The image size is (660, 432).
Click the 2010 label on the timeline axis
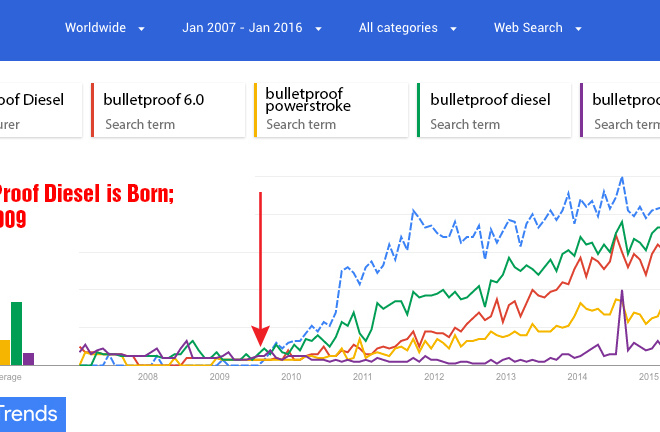click(x=291, y=377)
